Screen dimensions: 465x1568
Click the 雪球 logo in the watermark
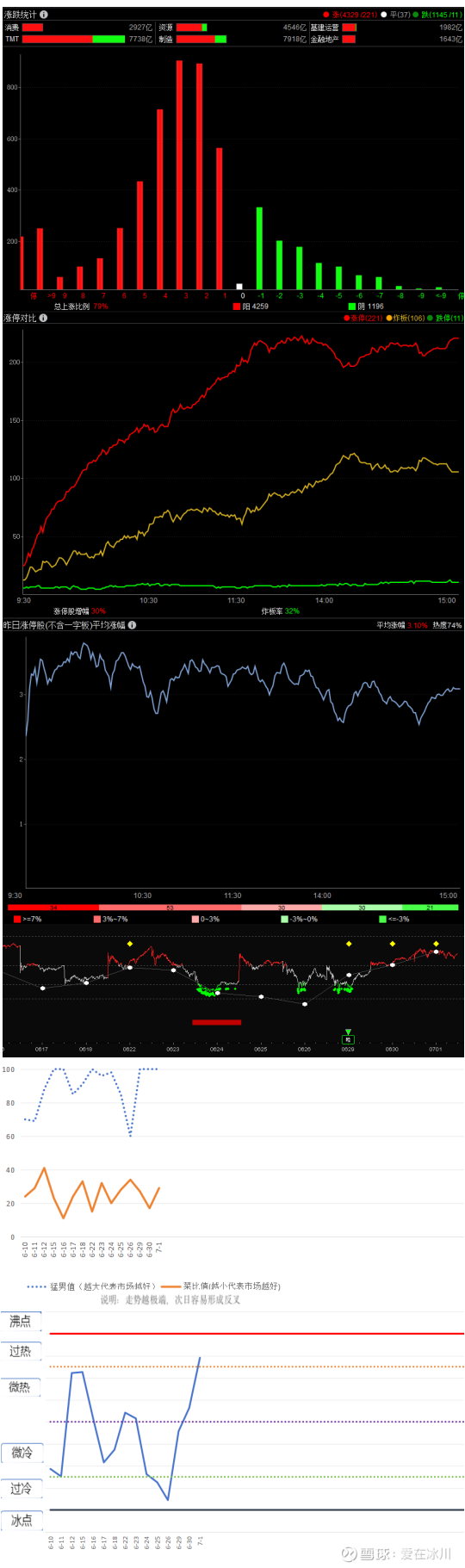(x=349, y=1553)
